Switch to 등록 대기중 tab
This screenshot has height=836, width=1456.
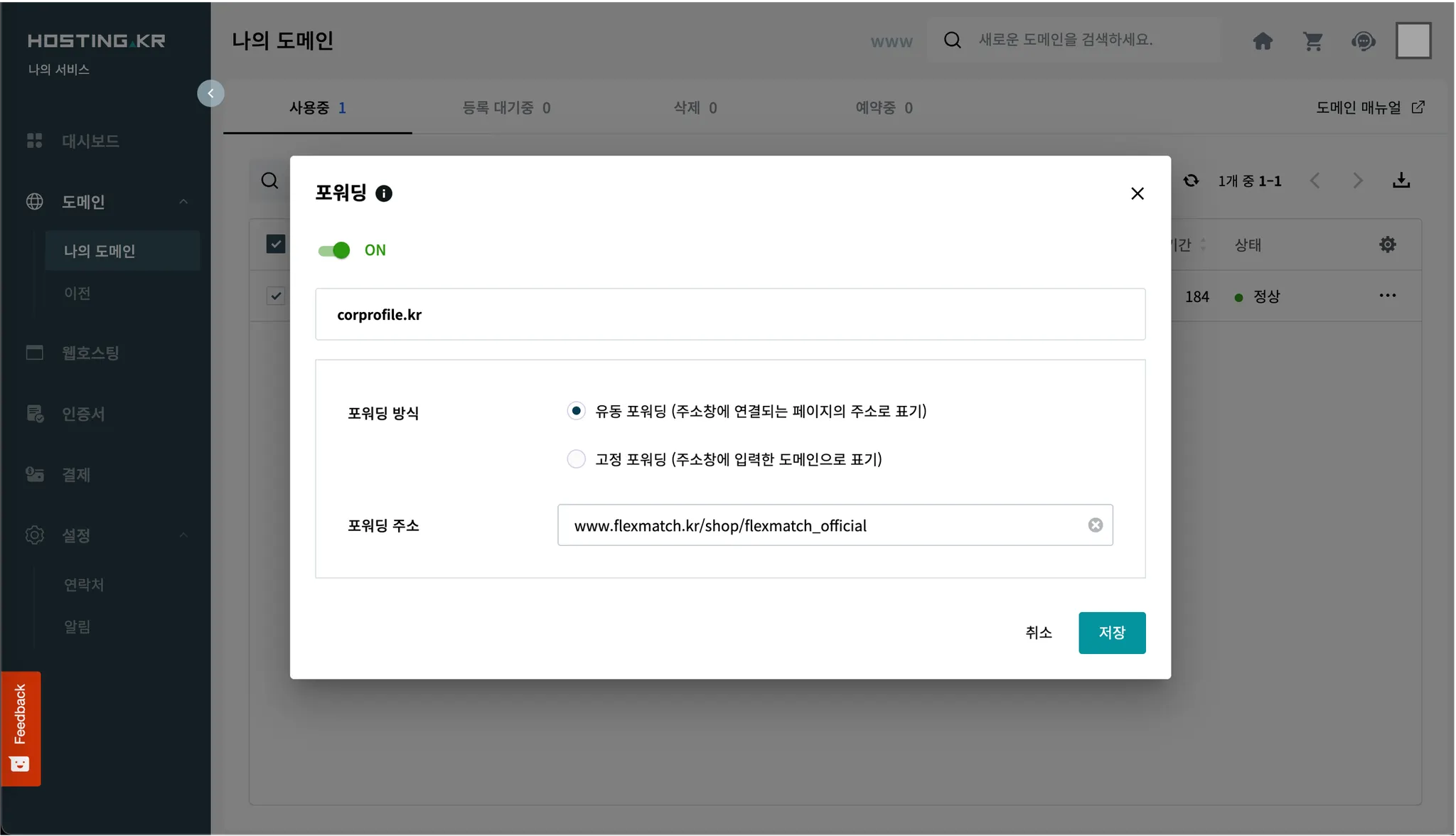click(x=505, y=108)
